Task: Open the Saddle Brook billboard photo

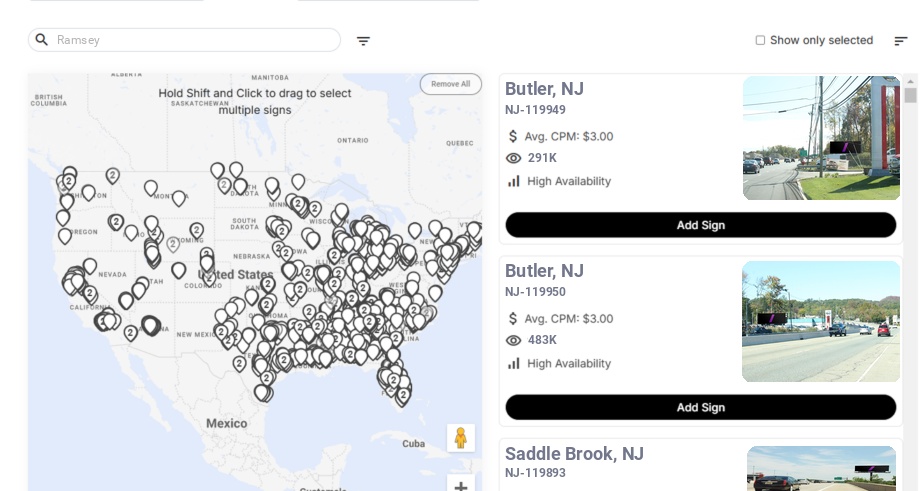Action: (x=821, y=468)
